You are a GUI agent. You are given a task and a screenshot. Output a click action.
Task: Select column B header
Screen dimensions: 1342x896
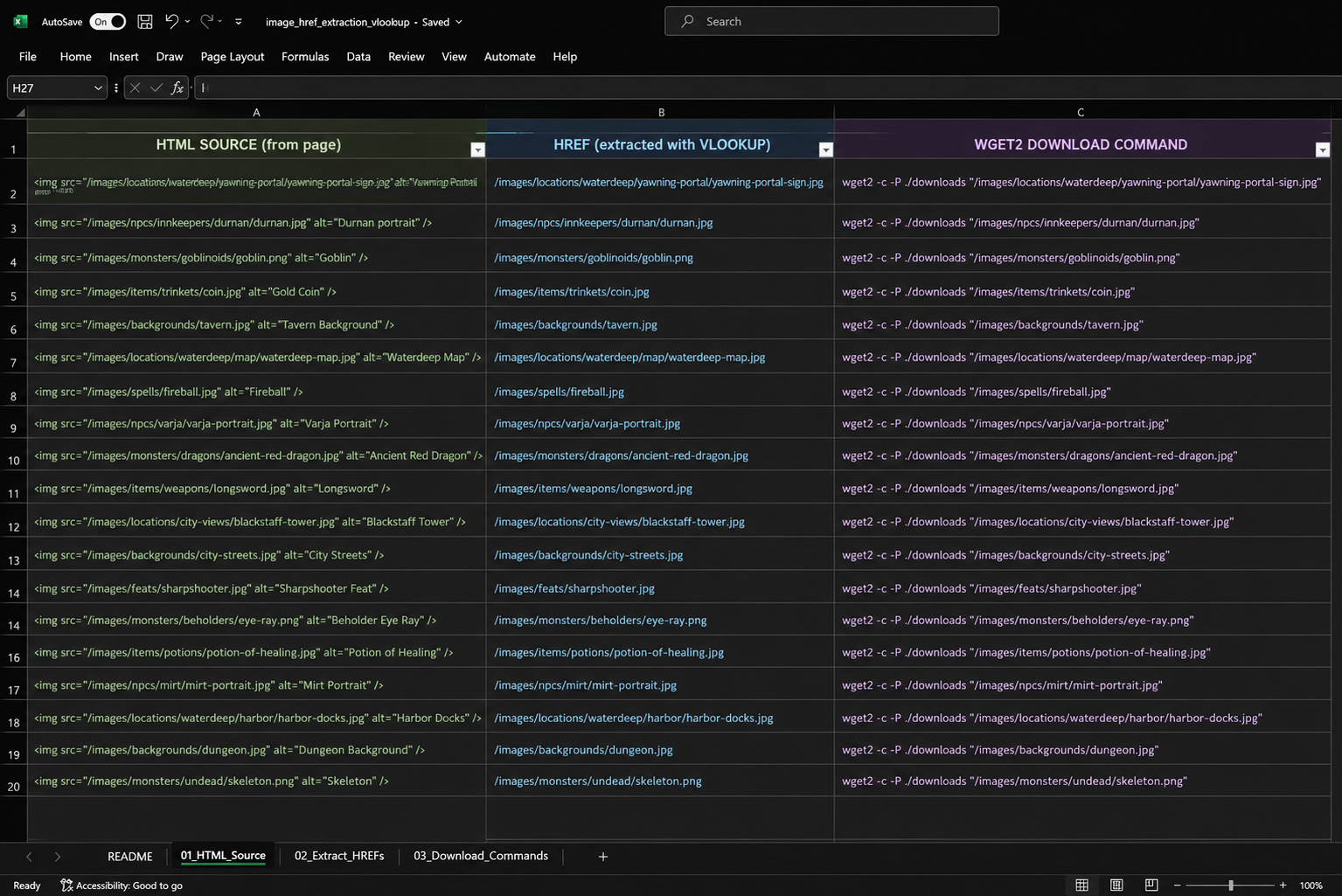[x=661, y=112]
